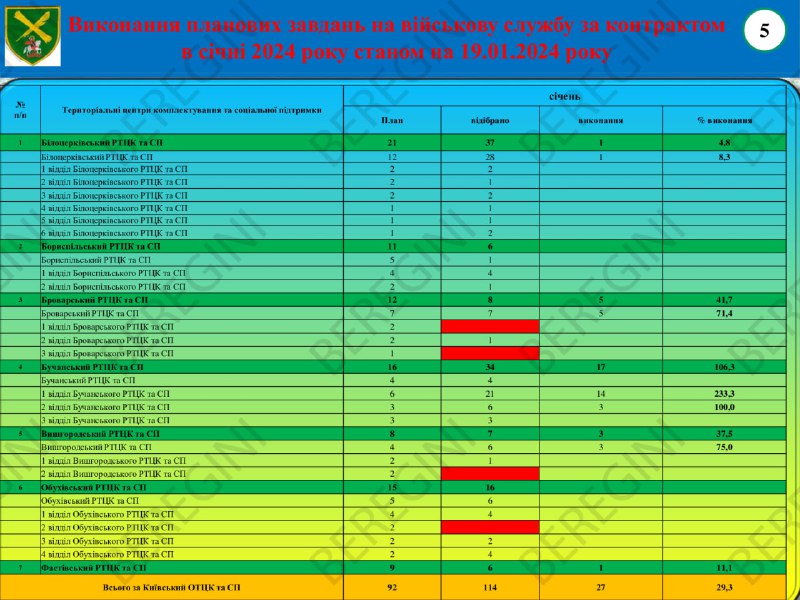The width and height of the screenshot is (800, 600).
Task: Click the total plan value '92'
Action: pos(392,588)
